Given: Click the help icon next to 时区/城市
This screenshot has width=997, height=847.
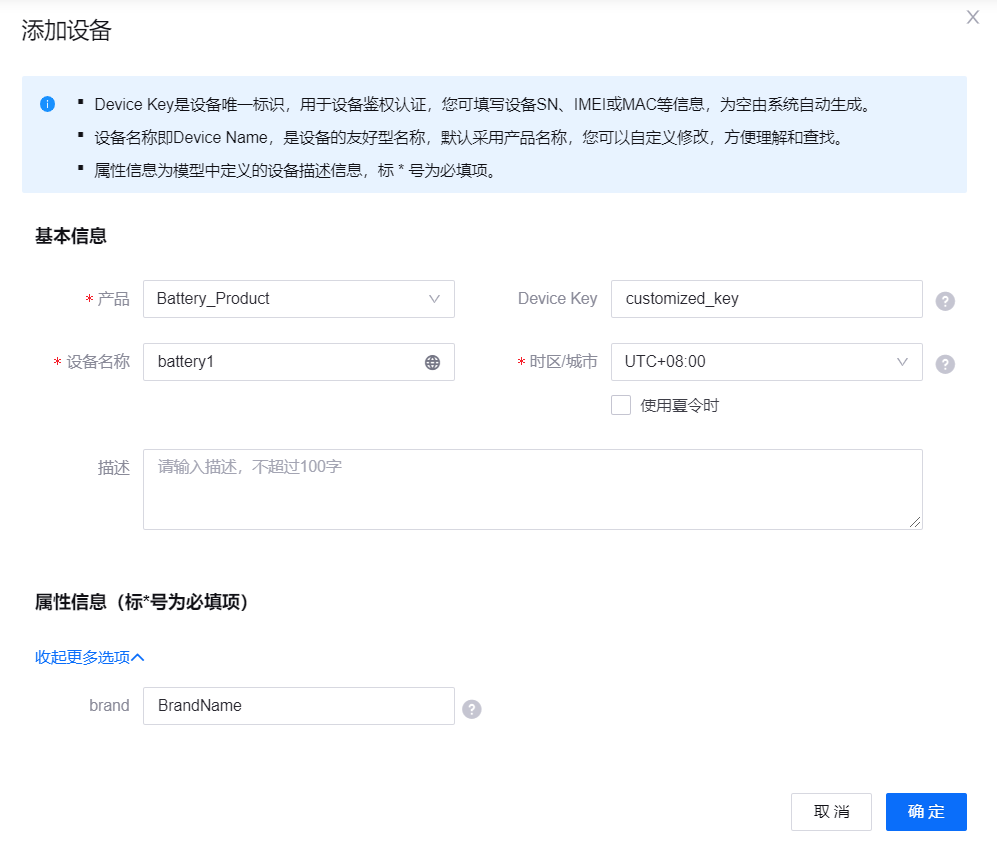Looking at the screenshot, I should click(x=945, y=364).
